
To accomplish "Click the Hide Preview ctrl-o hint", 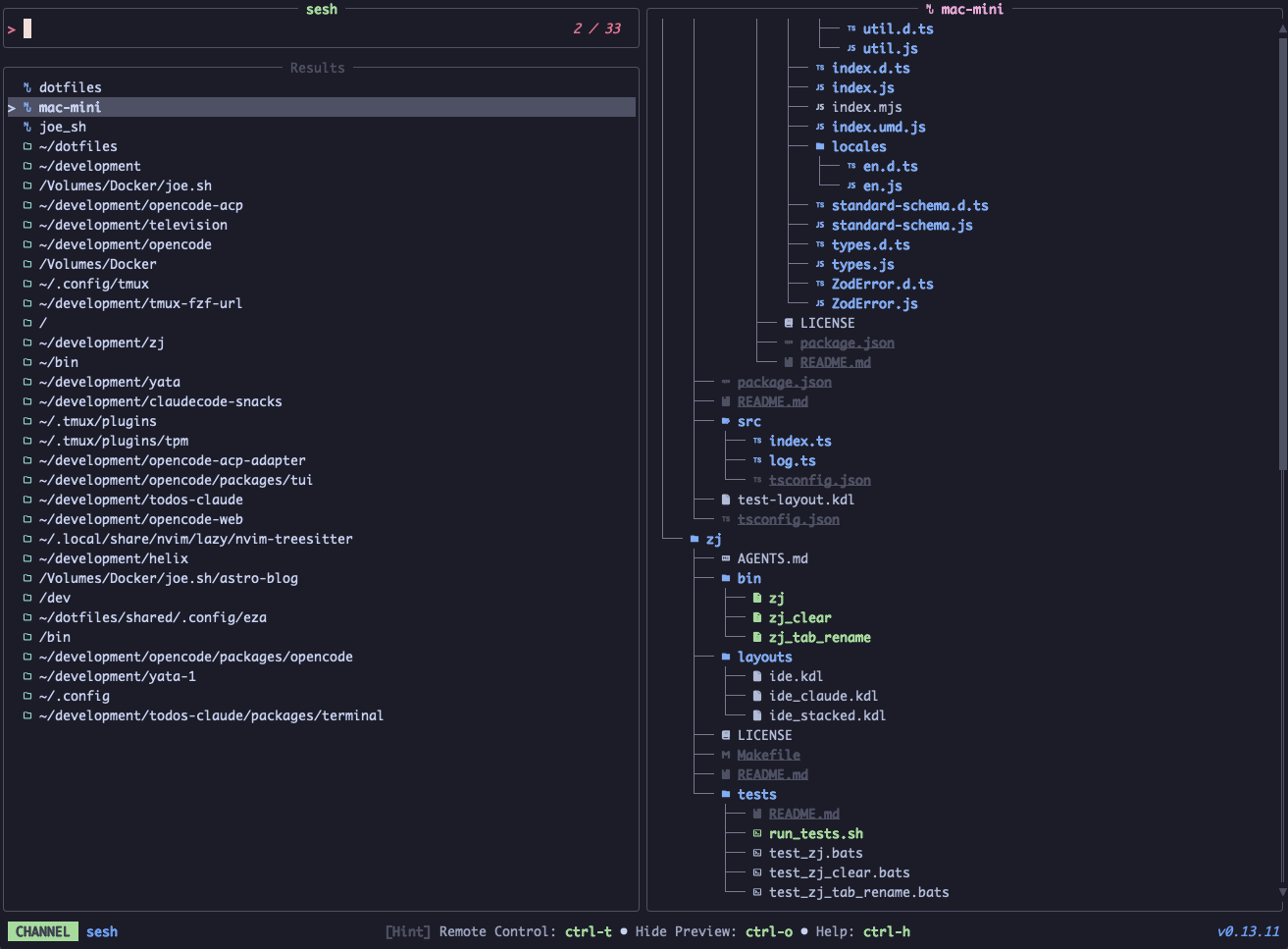I will point(713,931).
